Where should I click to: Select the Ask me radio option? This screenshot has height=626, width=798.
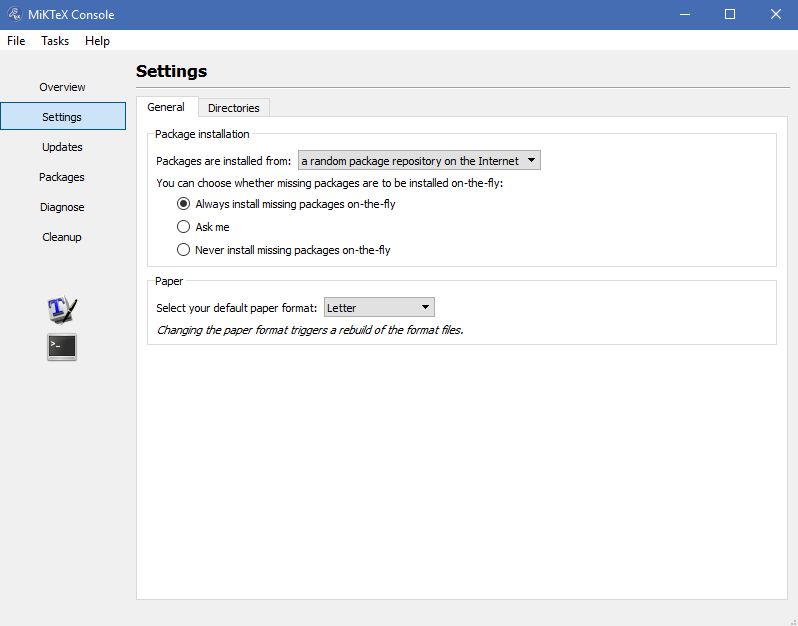pos(203,227)
